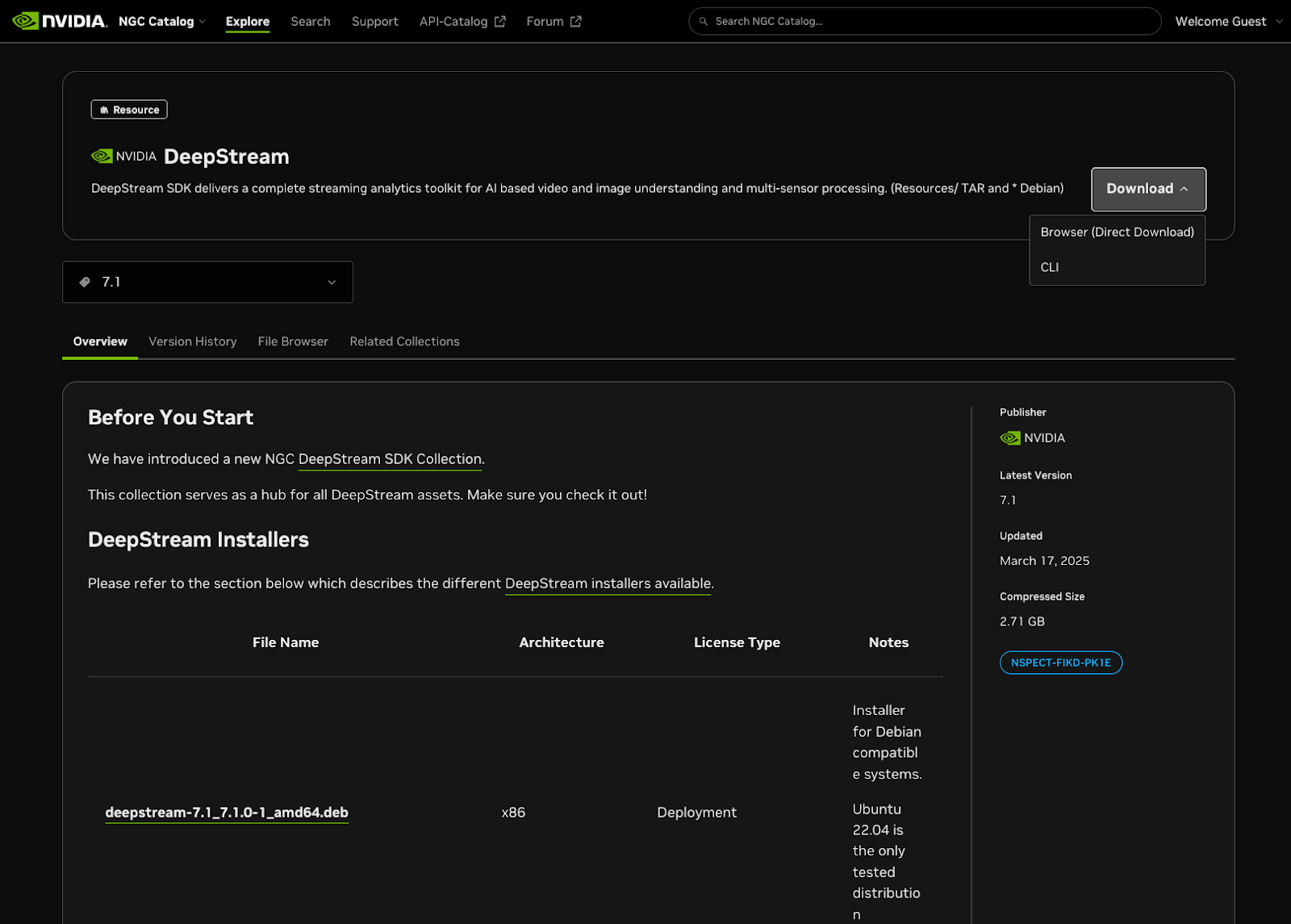
Task: Click the Latest Version 7.1 value
Action: point(1008,500)
